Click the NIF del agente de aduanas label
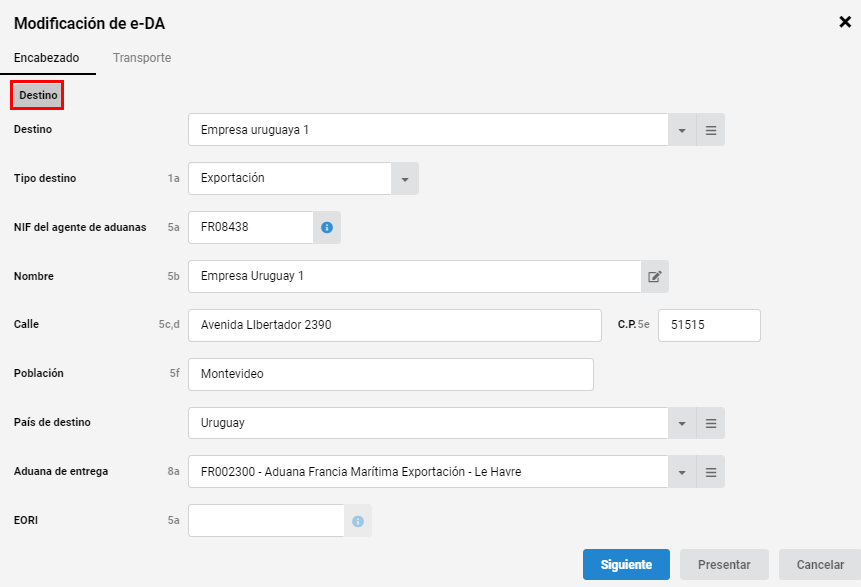 tap(80, 227)
